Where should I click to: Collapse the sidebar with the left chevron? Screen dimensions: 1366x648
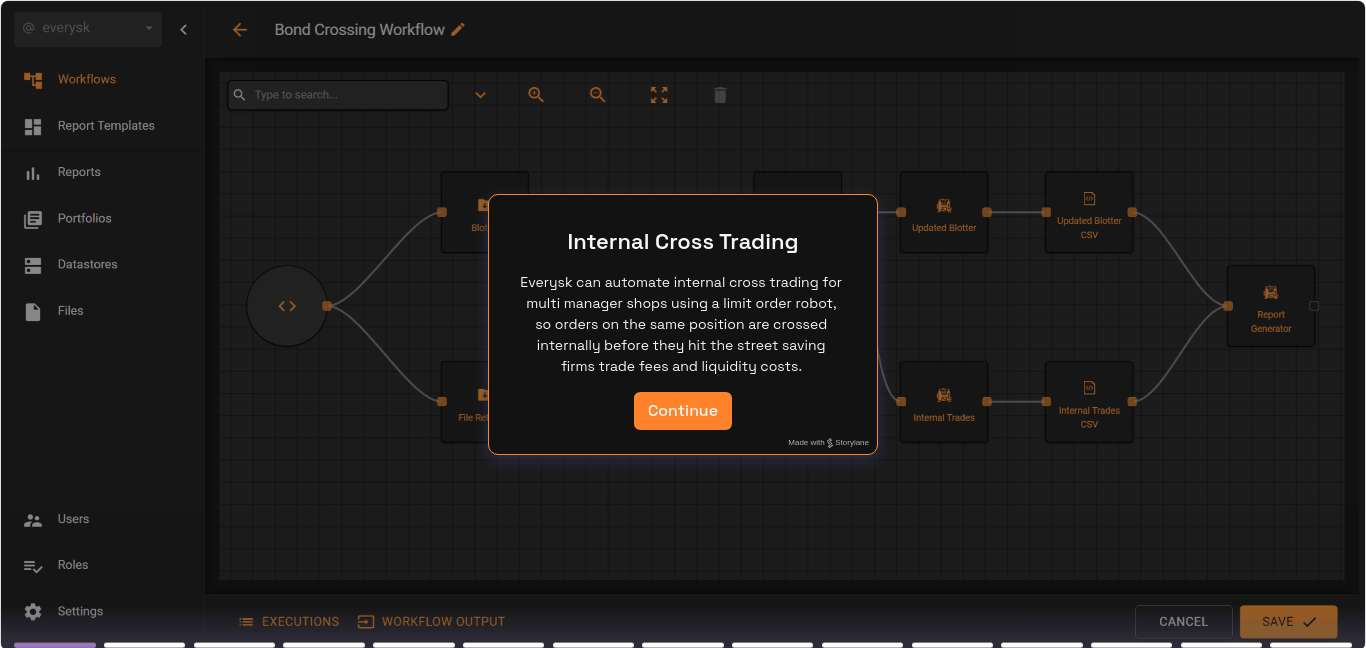click(x=183, y=29)
